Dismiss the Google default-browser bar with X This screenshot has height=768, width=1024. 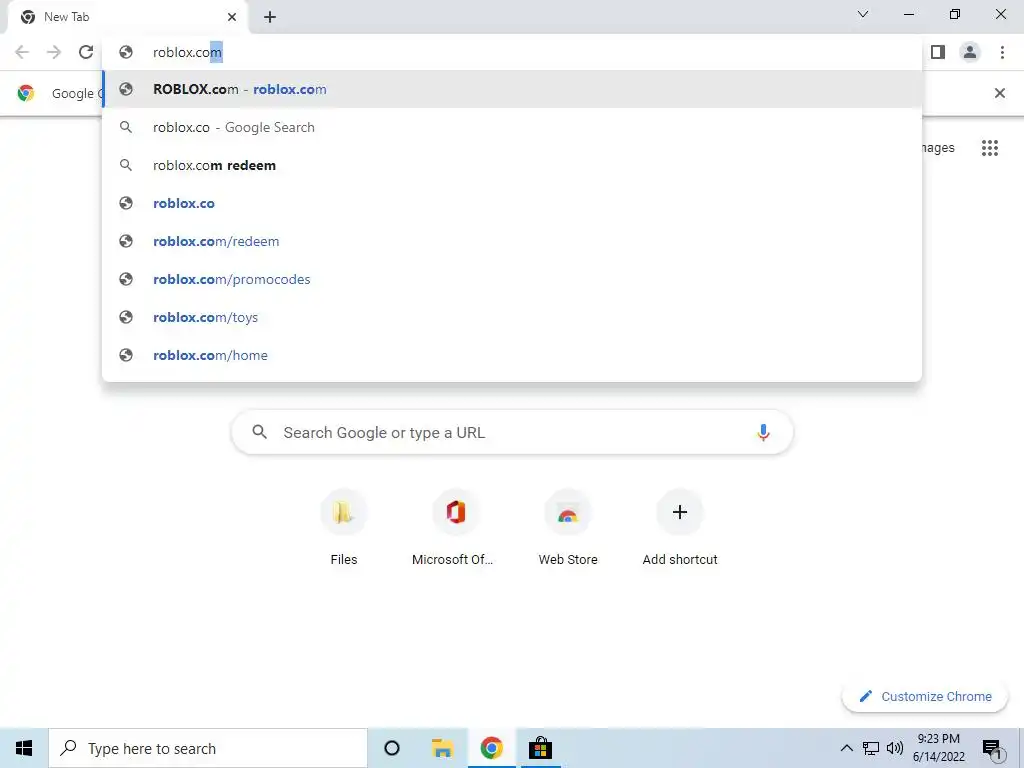999,93
